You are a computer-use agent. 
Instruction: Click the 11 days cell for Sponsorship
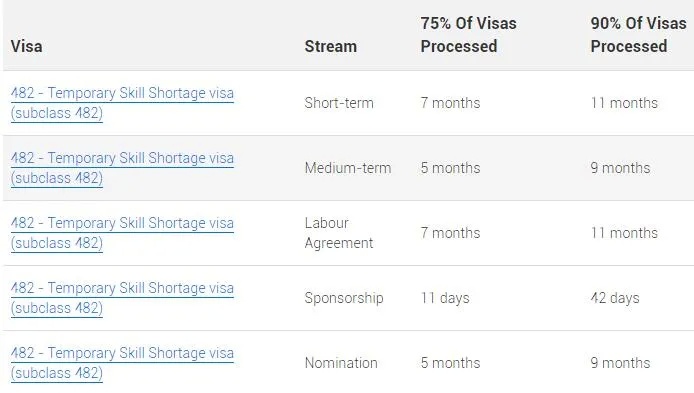point(445,298)
